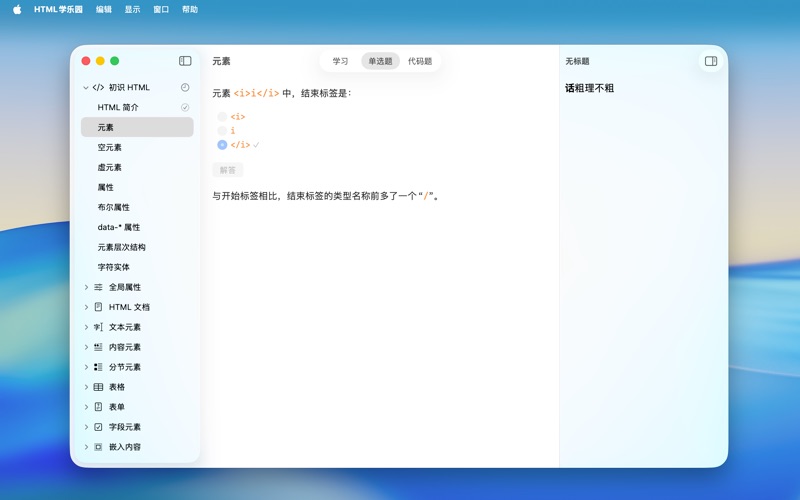
Task: Switch to the 学习 tab
Action: [340, 61]
